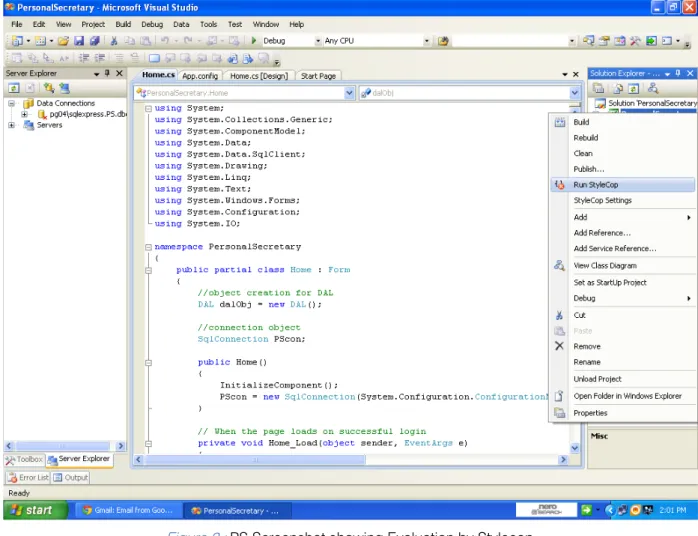Collapse the using directives outline block
The image size is (698, 536).
click(x=149, y=108)
